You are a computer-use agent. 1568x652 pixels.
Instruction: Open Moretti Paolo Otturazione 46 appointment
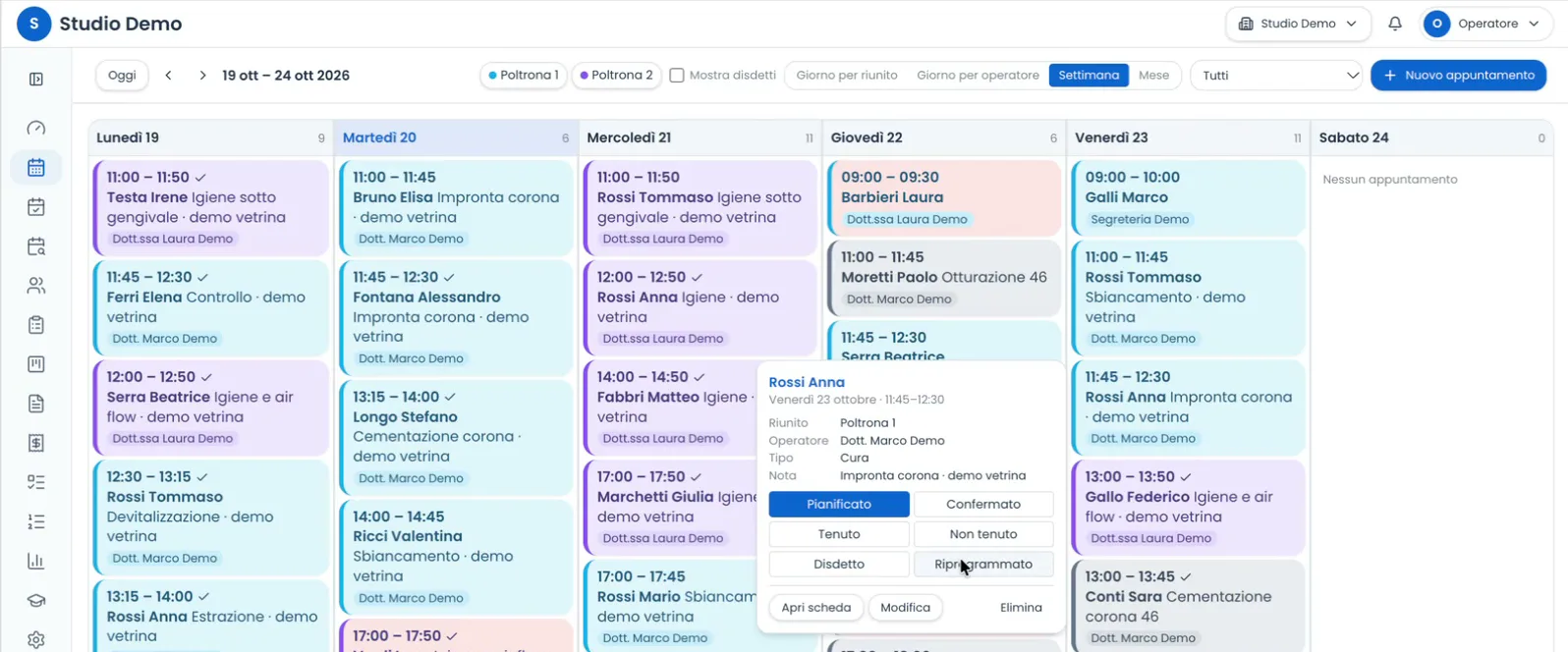pyautogui.click(x=944, y=278)
